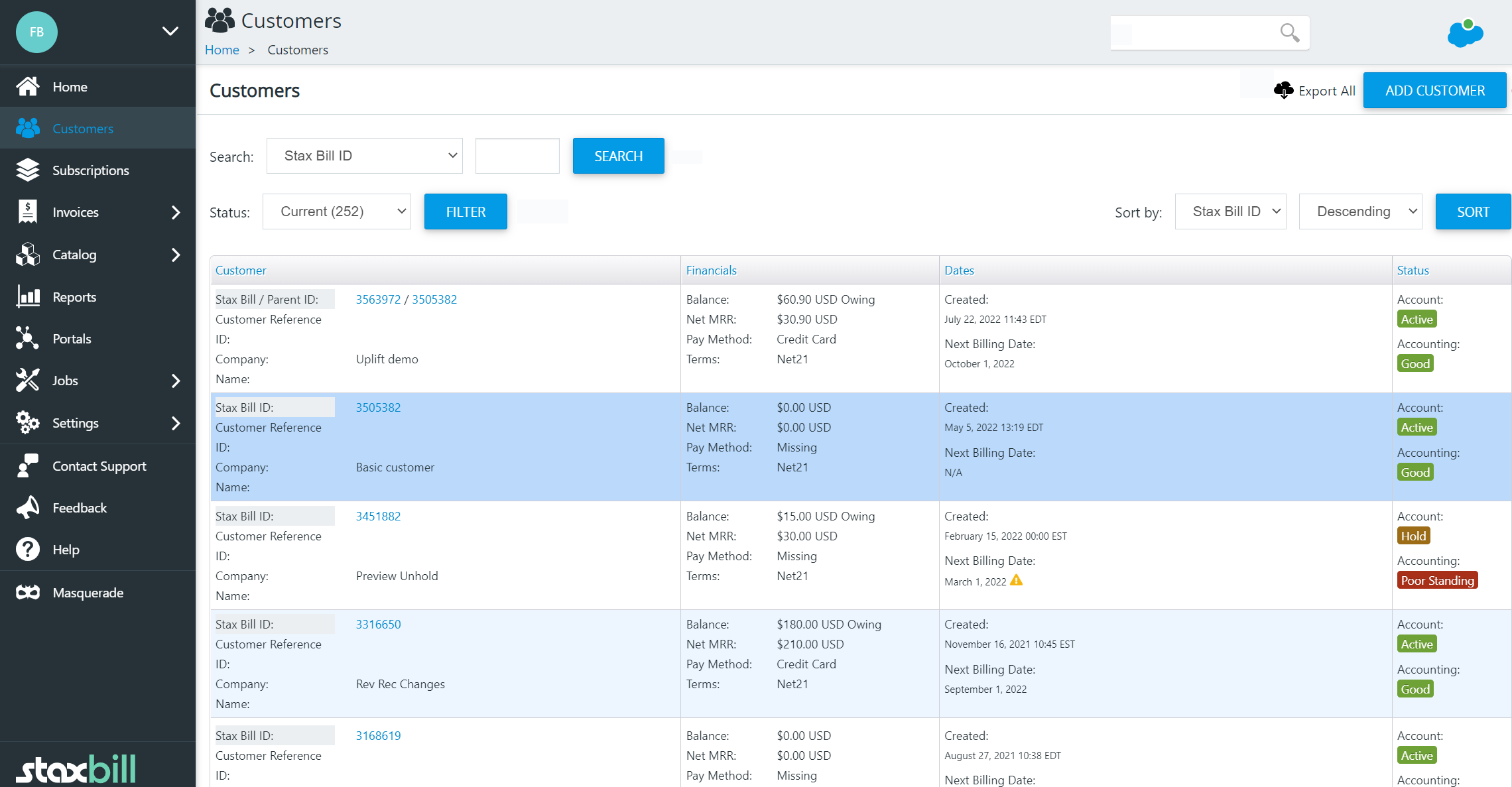Click the $180.00 USD Owing balance
Screen dimensions: 1512x787
point(829,624)
